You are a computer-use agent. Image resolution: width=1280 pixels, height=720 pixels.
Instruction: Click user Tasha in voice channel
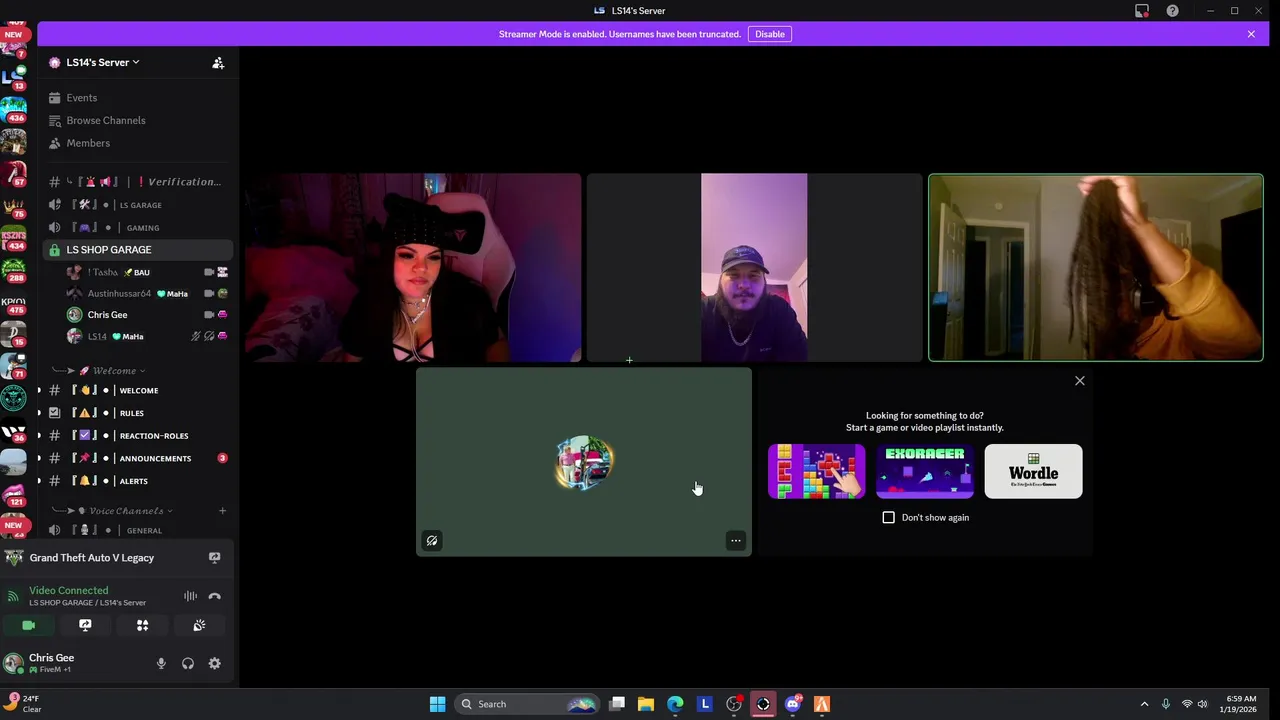(x=145, y=272)
